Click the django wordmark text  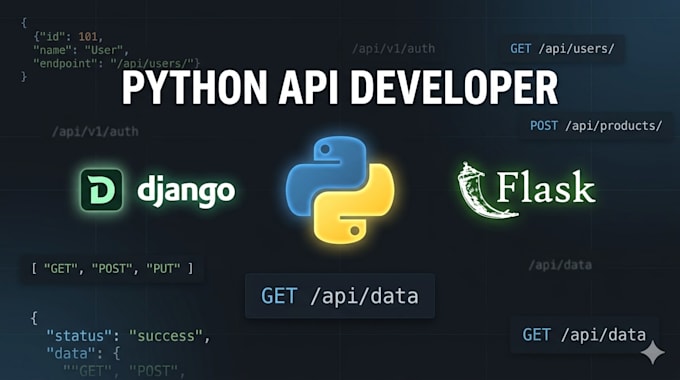[186, 191]
